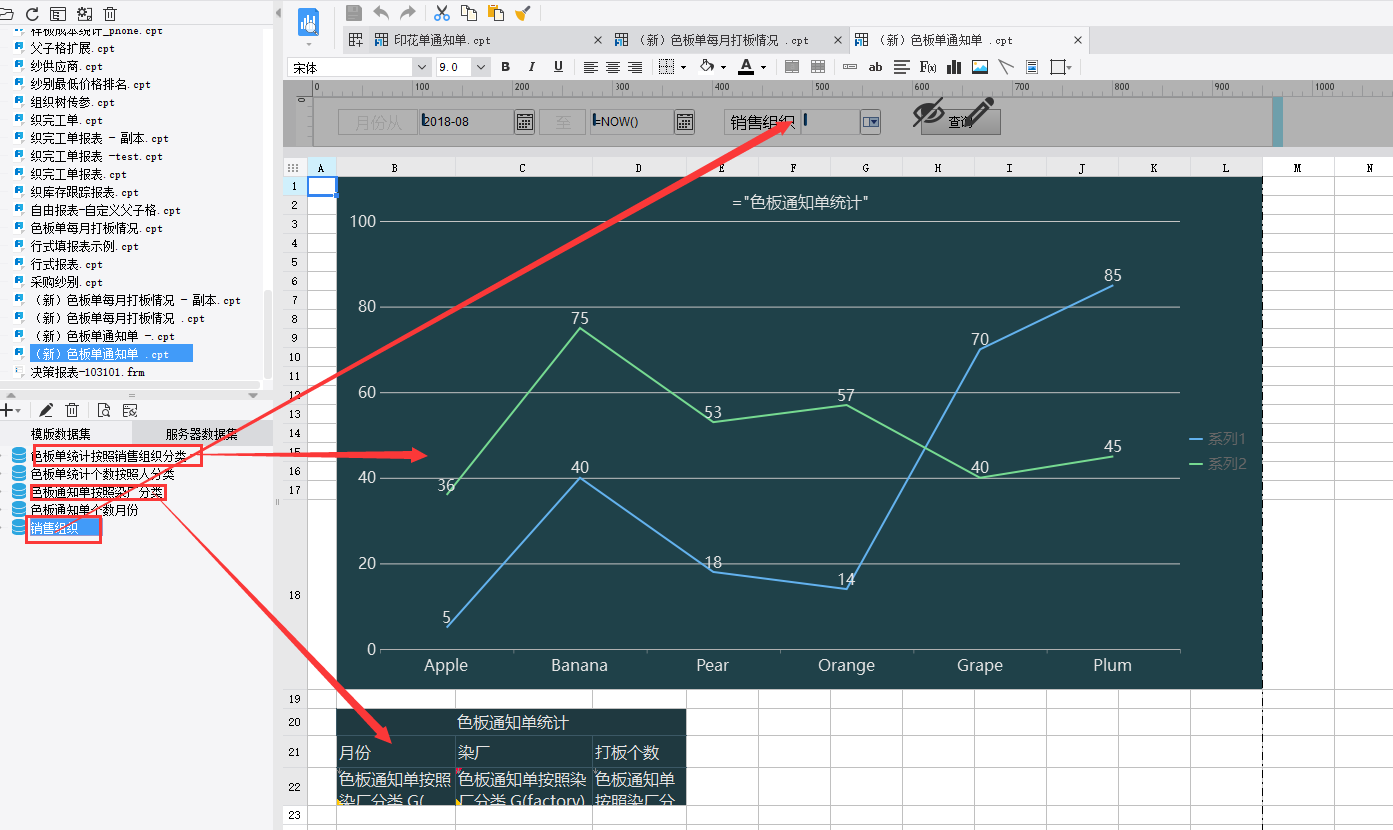Select the 销售组织 dataset

(65, 528)
